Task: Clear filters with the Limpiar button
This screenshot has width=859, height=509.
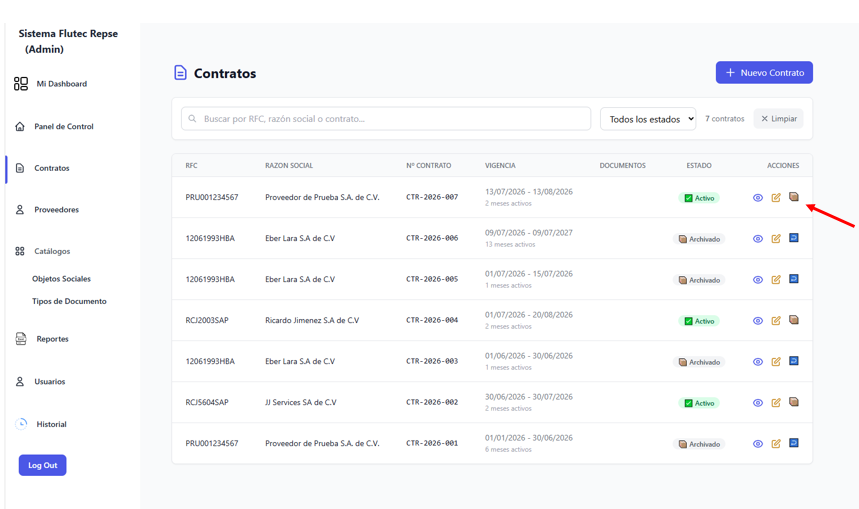Action: point(778,118)
